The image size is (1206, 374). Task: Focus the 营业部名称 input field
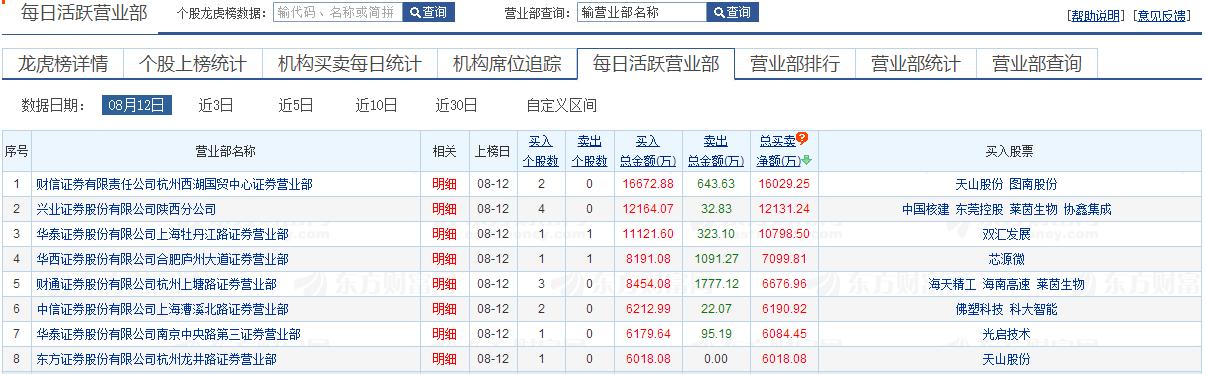(641, 12)
